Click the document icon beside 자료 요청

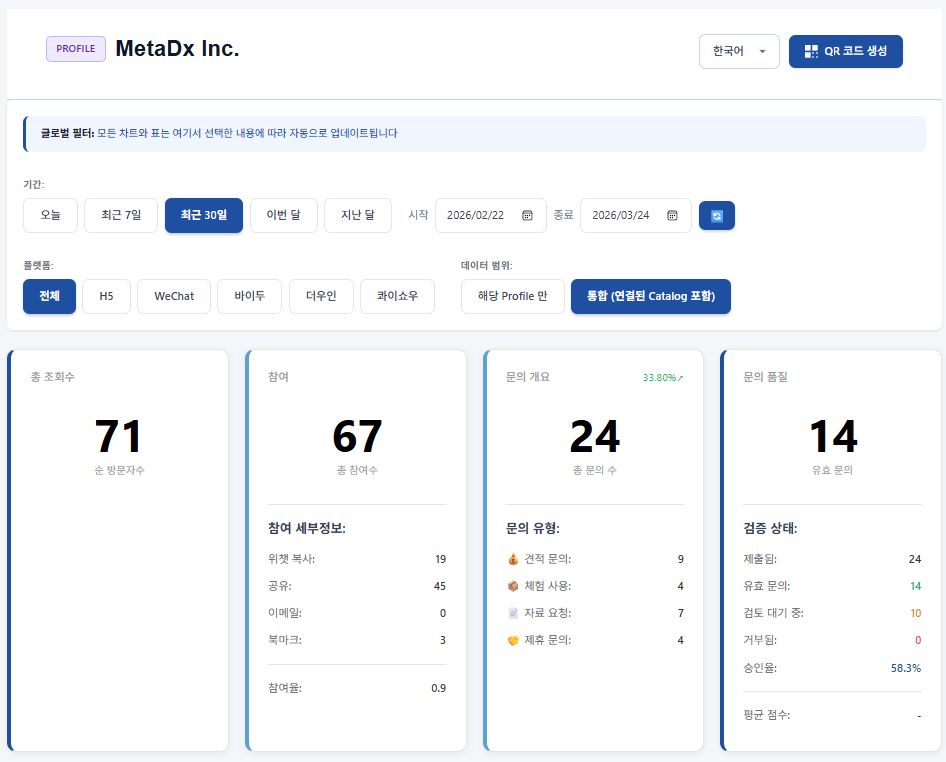pos(514,613)
